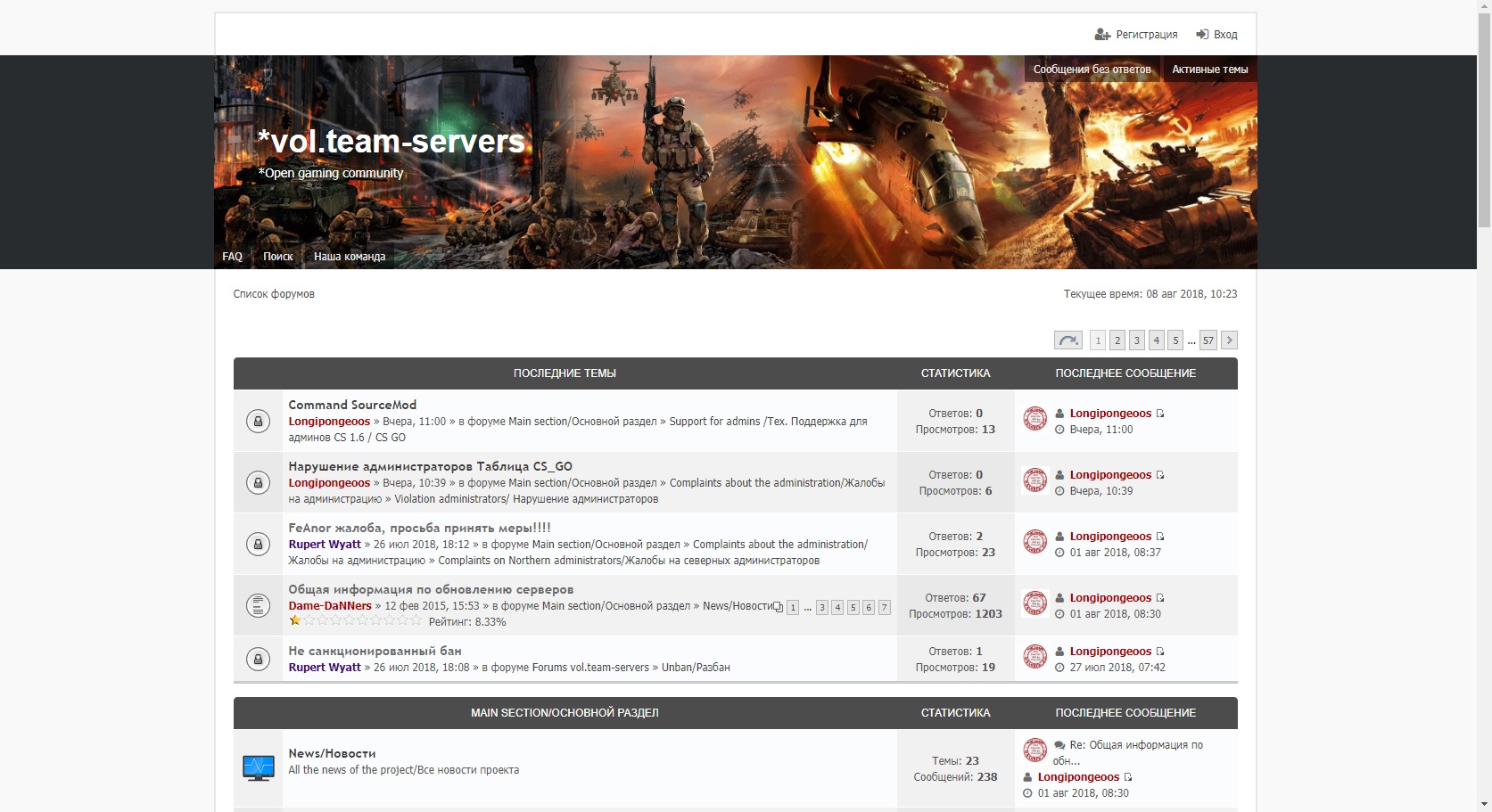
Task: Click Re: Общая информация last post link
Action: 1127,753
